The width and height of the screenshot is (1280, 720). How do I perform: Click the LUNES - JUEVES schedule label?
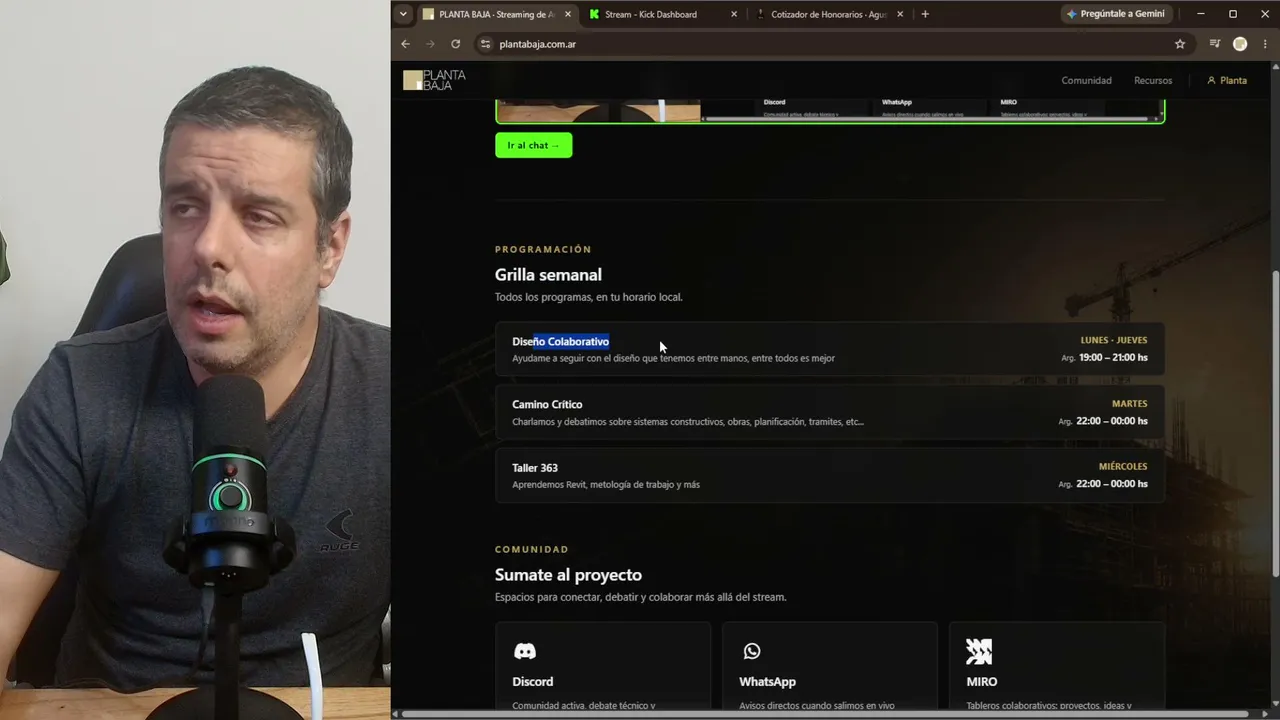click(1114, 340)
